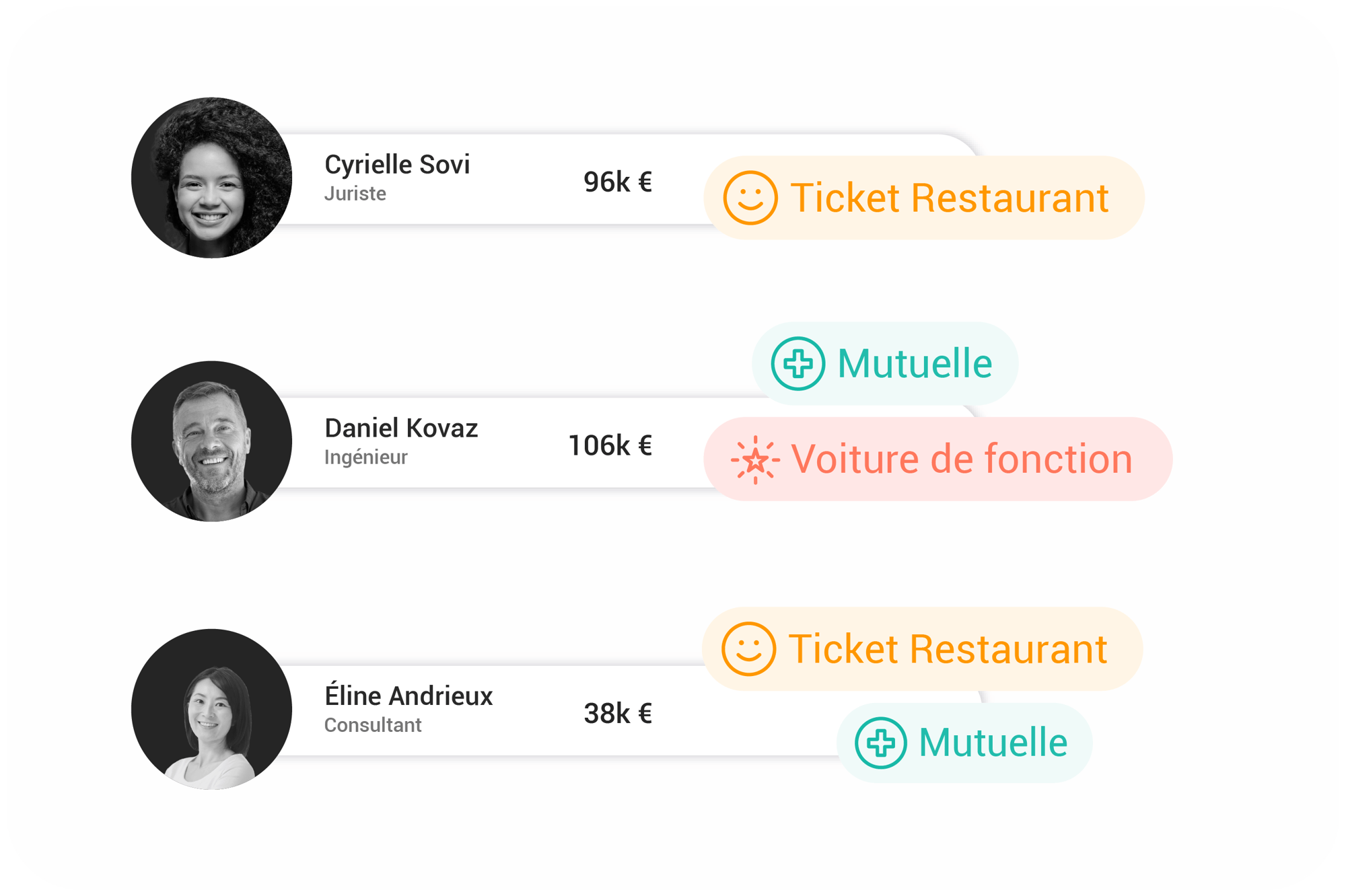Open Éline Andrieux's profile photo

coord(211,709)
